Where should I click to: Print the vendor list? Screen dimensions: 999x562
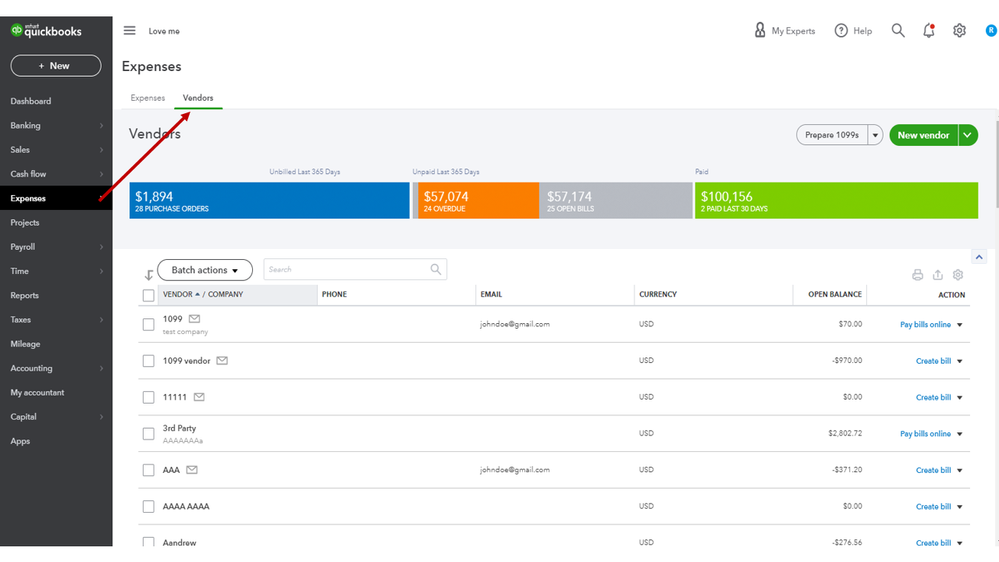[x=918, y=275]
